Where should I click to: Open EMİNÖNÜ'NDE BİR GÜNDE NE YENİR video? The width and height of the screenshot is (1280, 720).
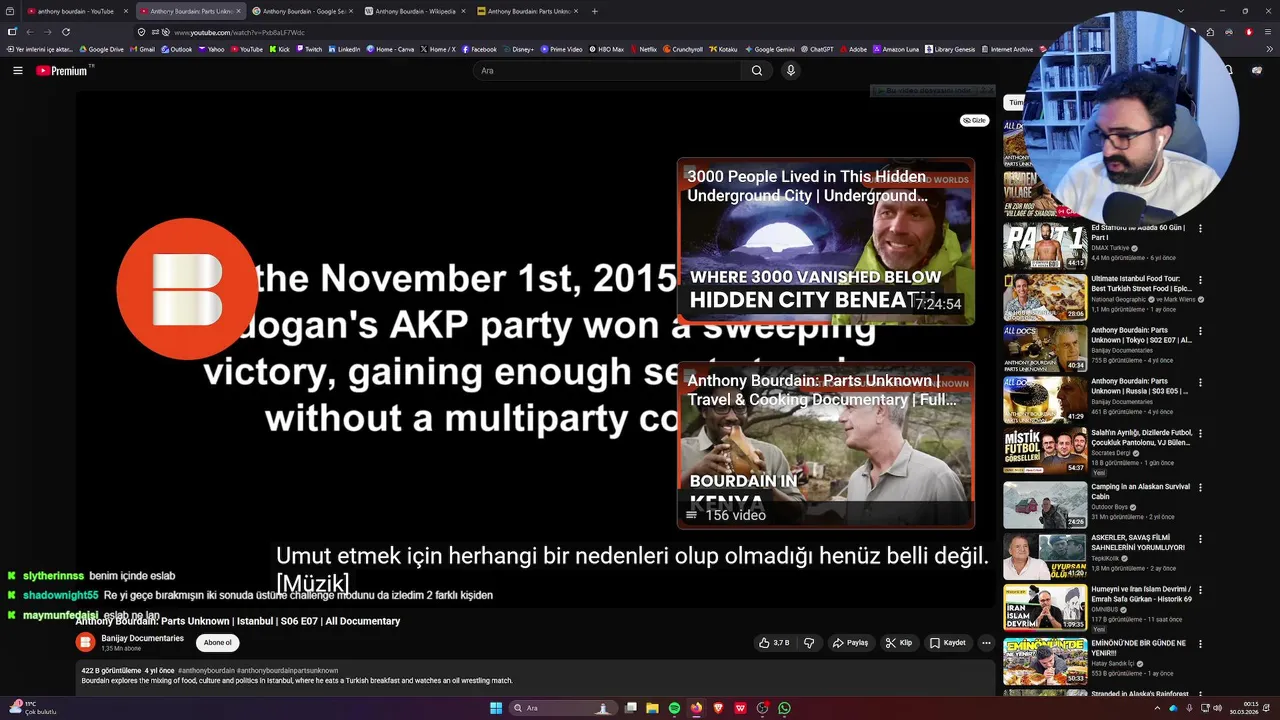pyautogui.click(x=1045, y=661)
